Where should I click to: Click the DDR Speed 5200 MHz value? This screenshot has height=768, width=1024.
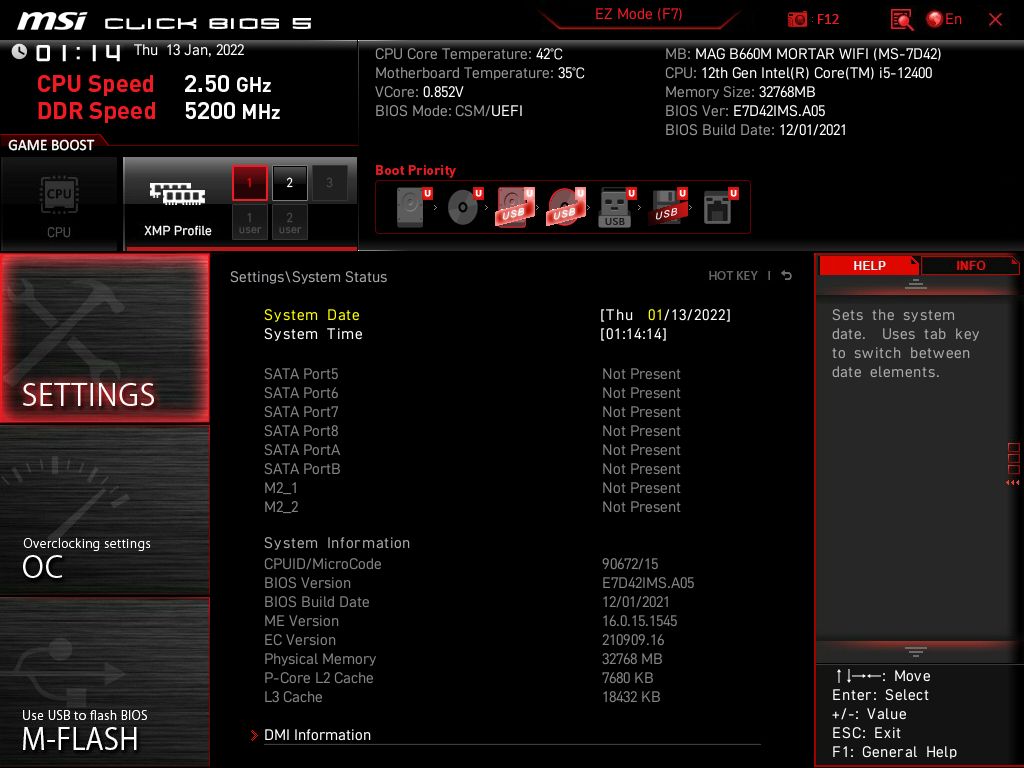point(232,111)
